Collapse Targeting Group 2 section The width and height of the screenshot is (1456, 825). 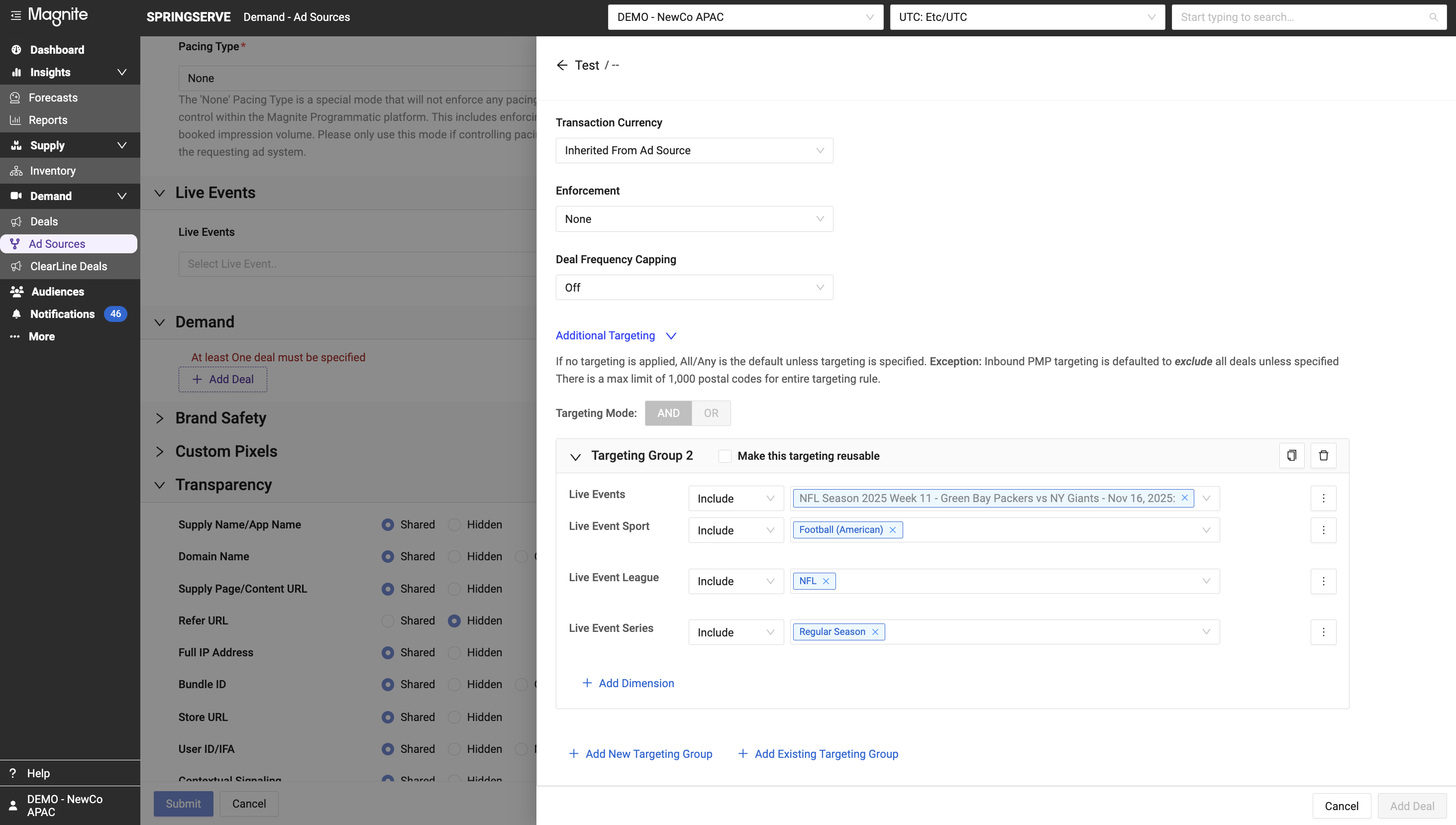point(575,457)
